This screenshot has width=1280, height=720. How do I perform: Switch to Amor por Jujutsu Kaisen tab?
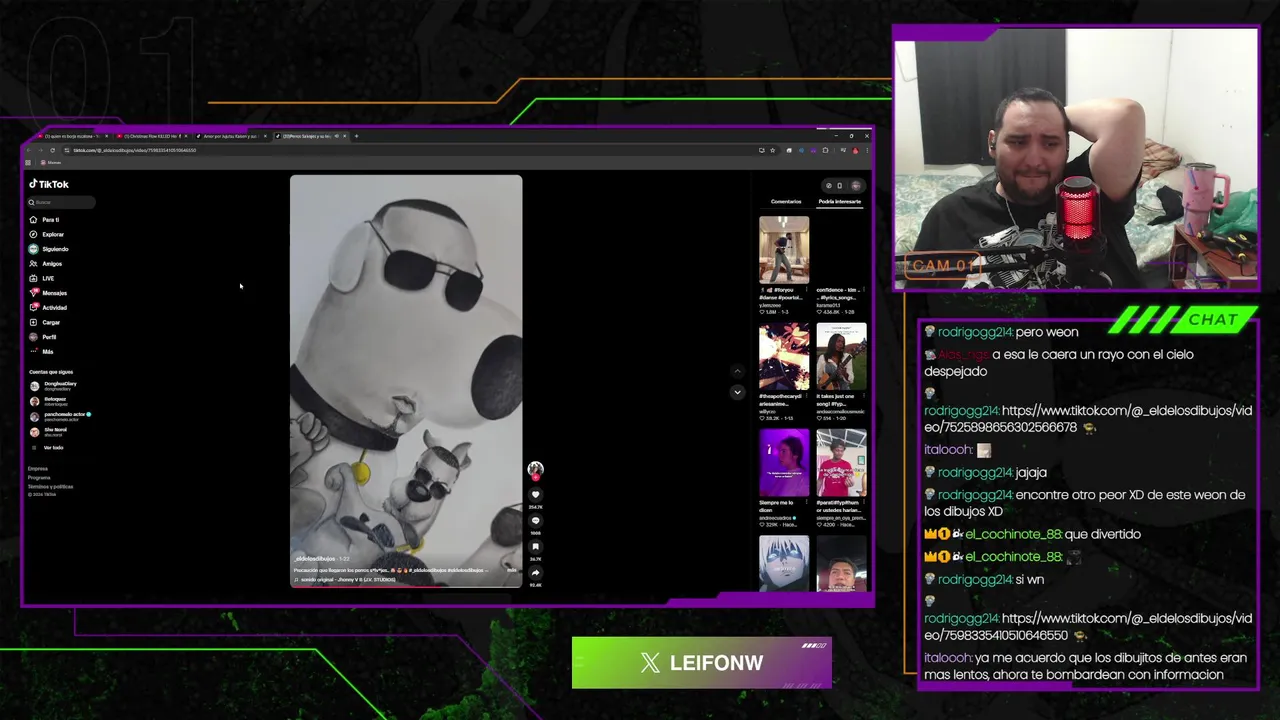pyautogui.click(x=231, y=136)
